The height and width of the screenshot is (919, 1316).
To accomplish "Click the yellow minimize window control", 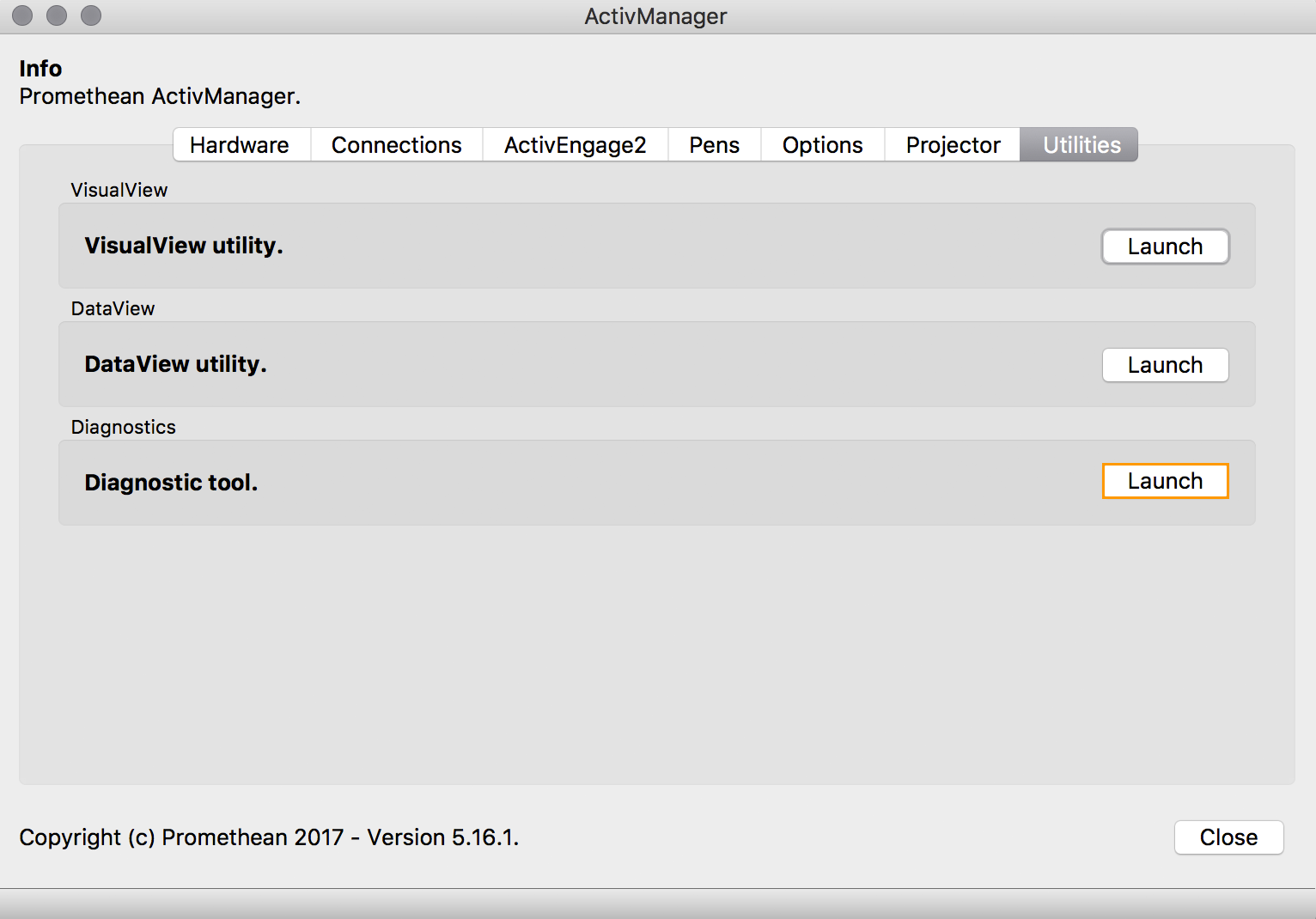I will click(x=57, y=15).
